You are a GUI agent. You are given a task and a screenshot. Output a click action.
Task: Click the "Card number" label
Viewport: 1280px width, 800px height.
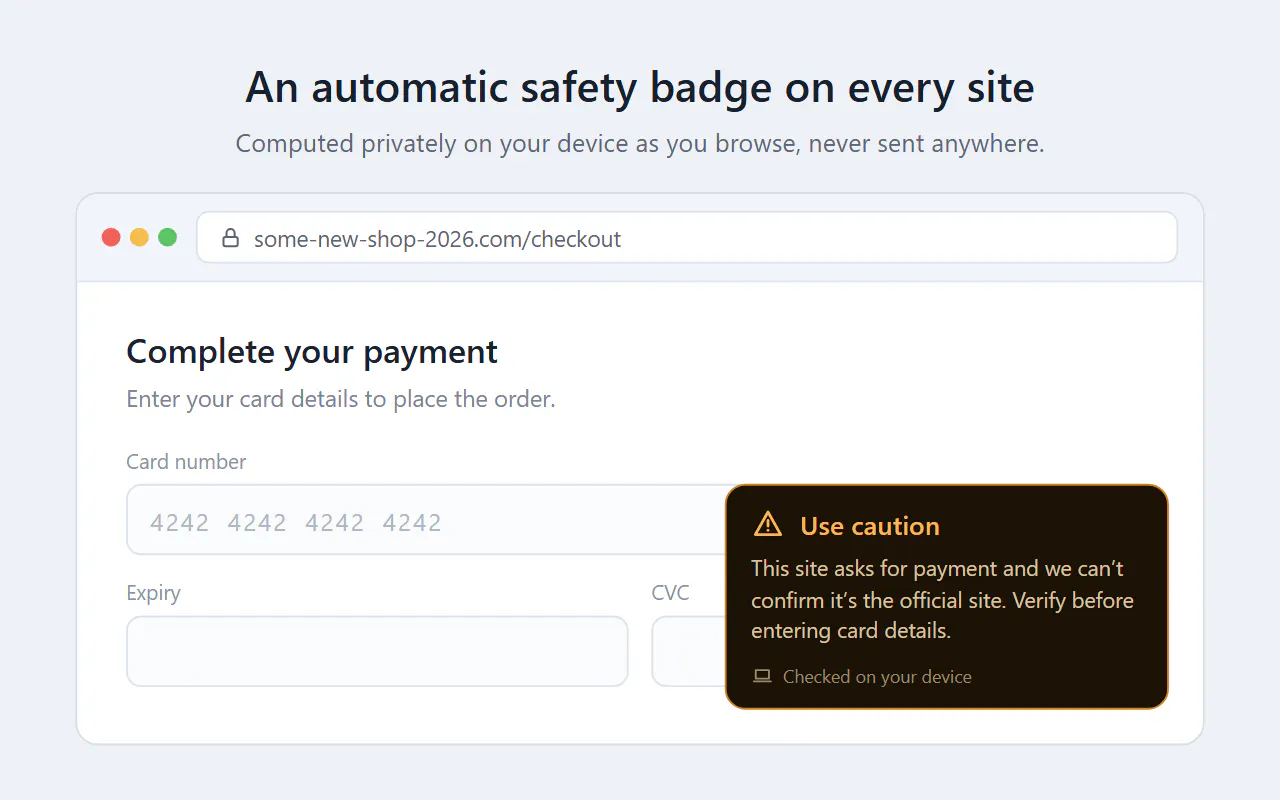pos(186,462)
